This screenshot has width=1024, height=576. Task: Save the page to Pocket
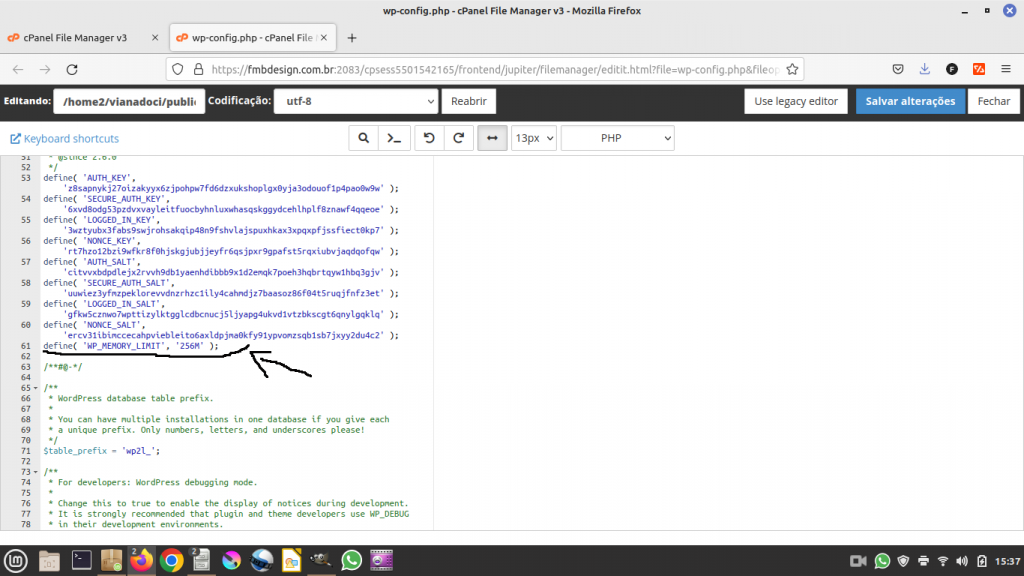[x=896, y=71]
